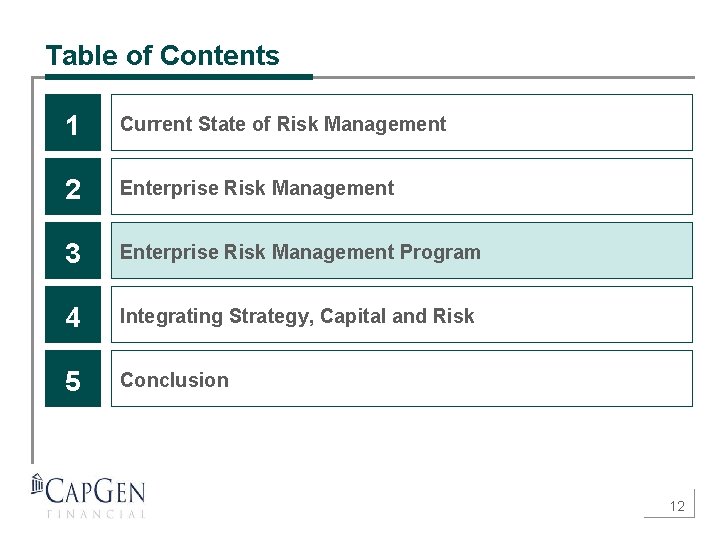This screenshot has width=720, height=540.
Task: Click the number 2 section box
Action: 73,187
